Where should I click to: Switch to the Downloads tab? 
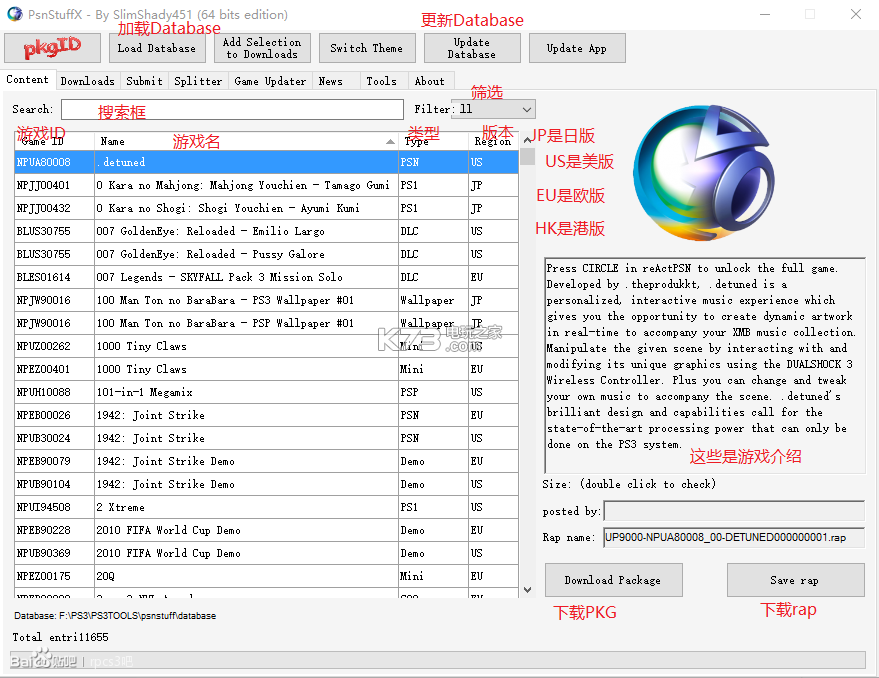87,81
